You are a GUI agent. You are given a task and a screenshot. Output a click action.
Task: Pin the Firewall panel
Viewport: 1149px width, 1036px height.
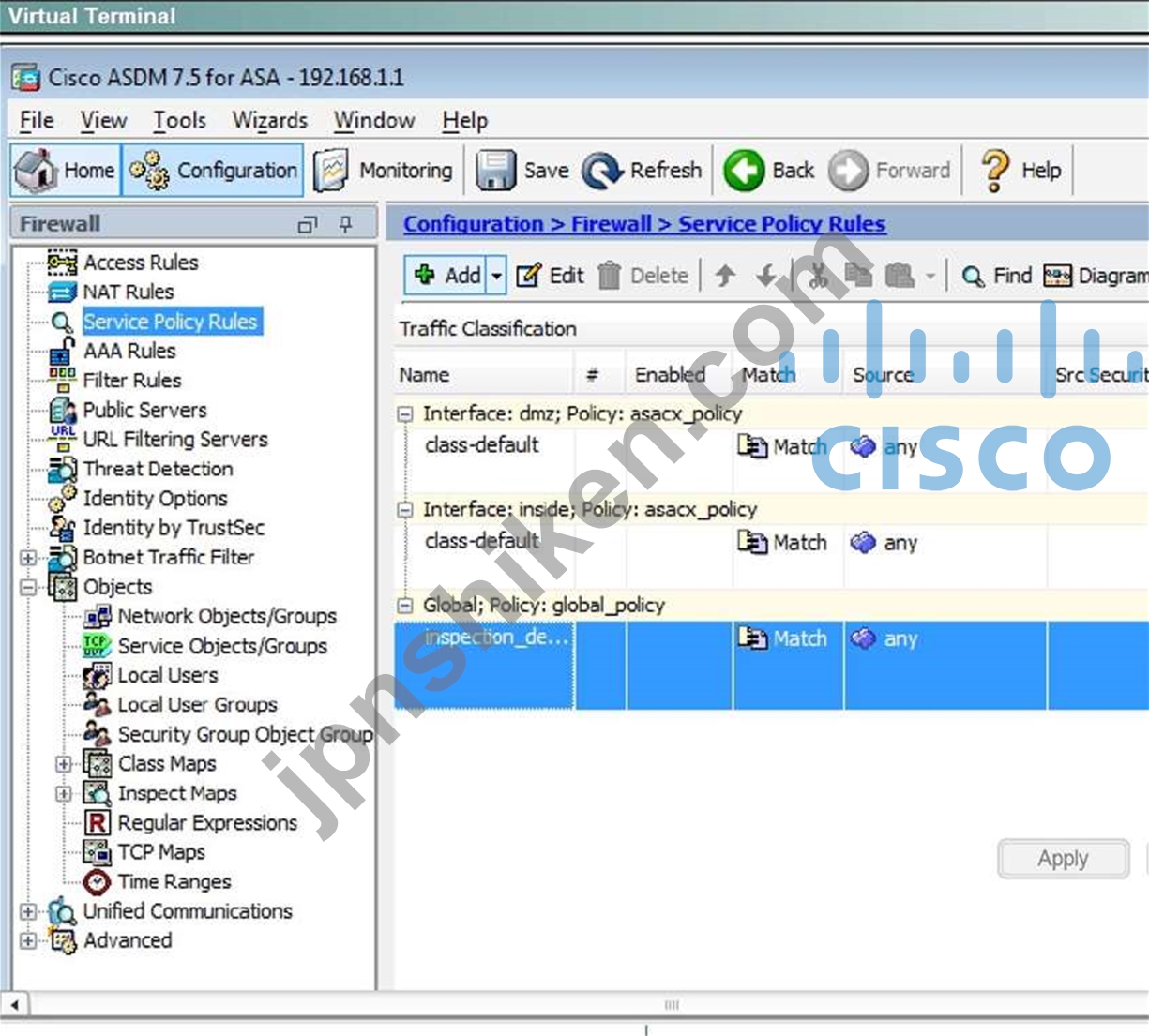pos(345,225)
